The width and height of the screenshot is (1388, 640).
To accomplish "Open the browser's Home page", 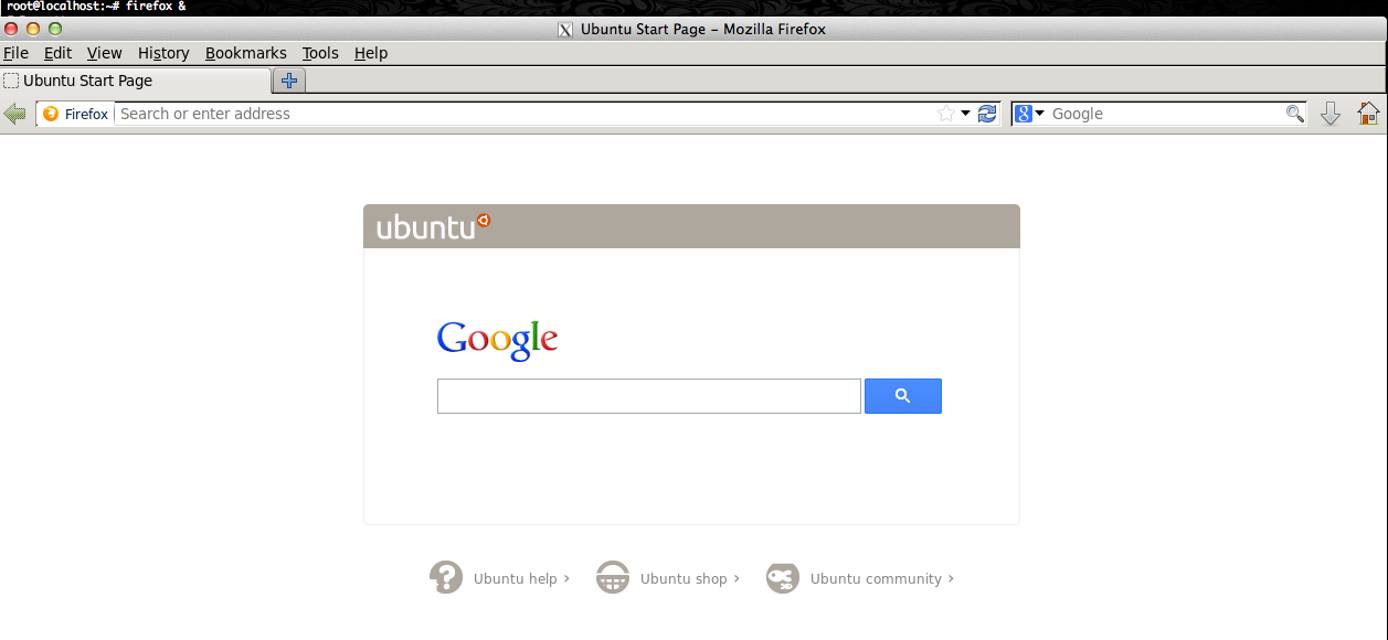I will point(1368,113).
